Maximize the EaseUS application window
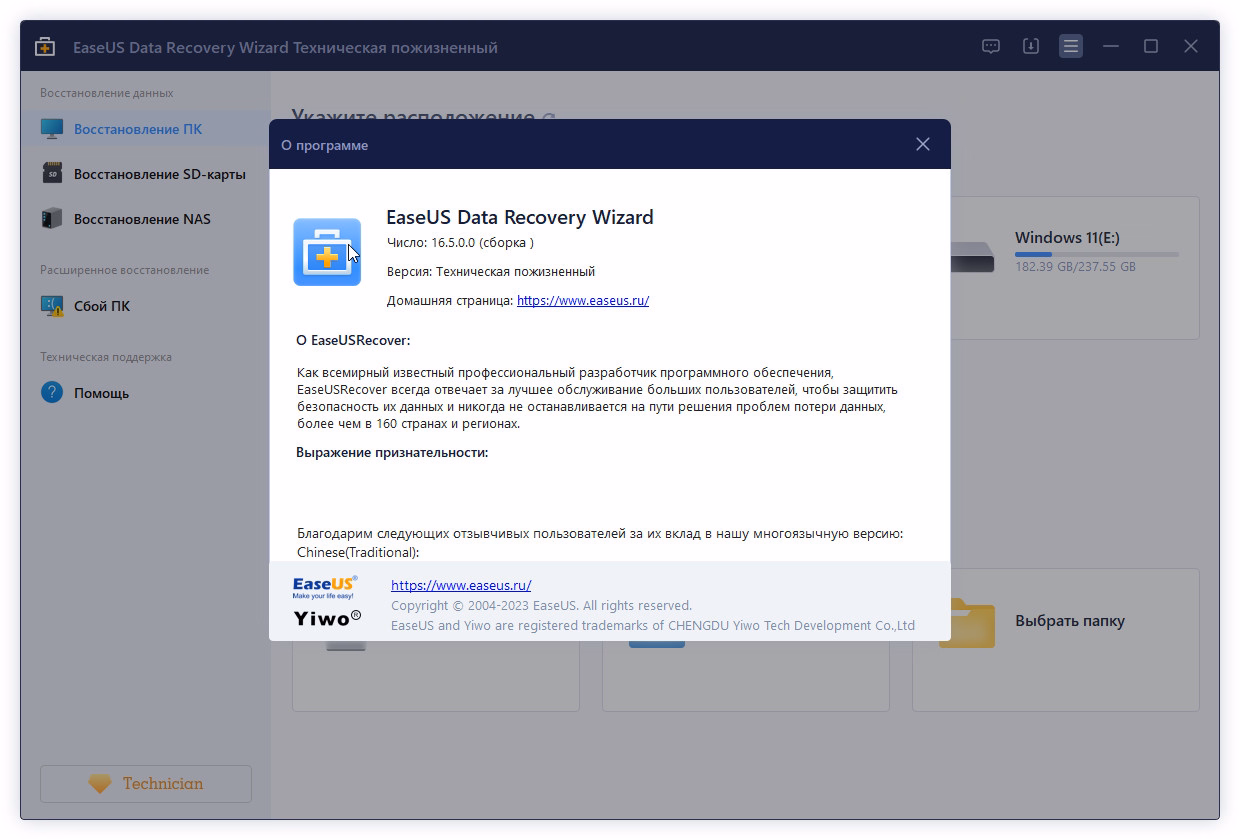The height and width of the screenshot is (840, 1240). coord(1151,47)
